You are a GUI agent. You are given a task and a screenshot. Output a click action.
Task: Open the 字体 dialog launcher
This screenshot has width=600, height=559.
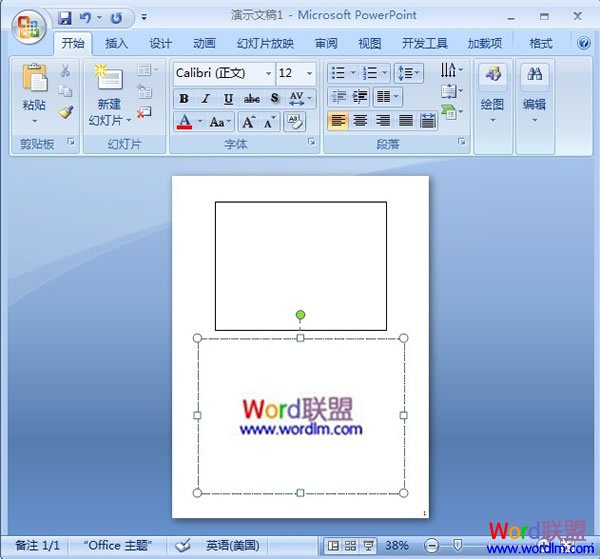point(311,142)
